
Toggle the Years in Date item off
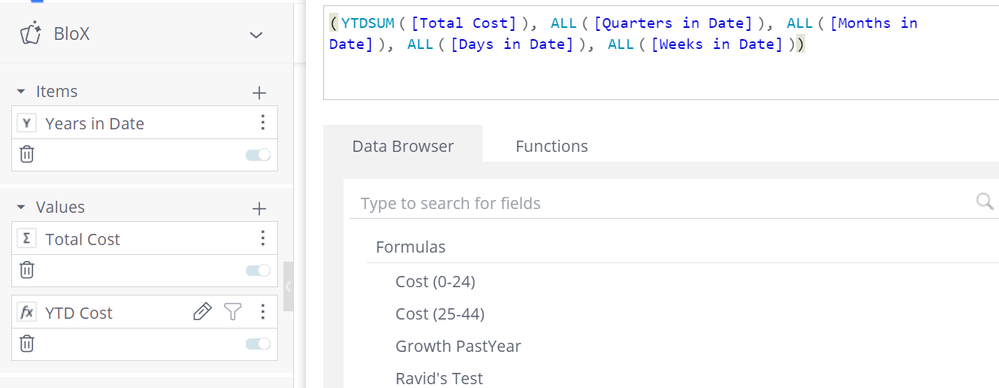[258, 155]
